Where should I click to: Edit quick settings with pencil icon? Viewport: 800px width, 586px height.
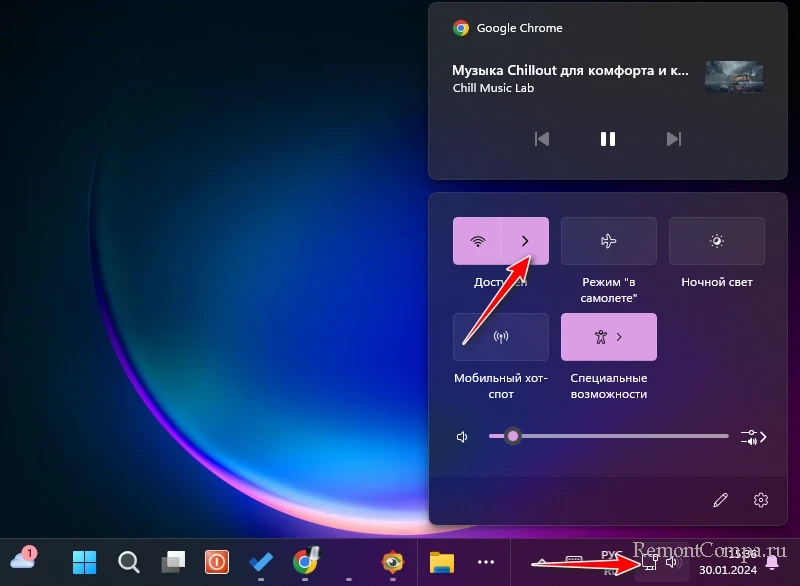[x=720, y=500]
